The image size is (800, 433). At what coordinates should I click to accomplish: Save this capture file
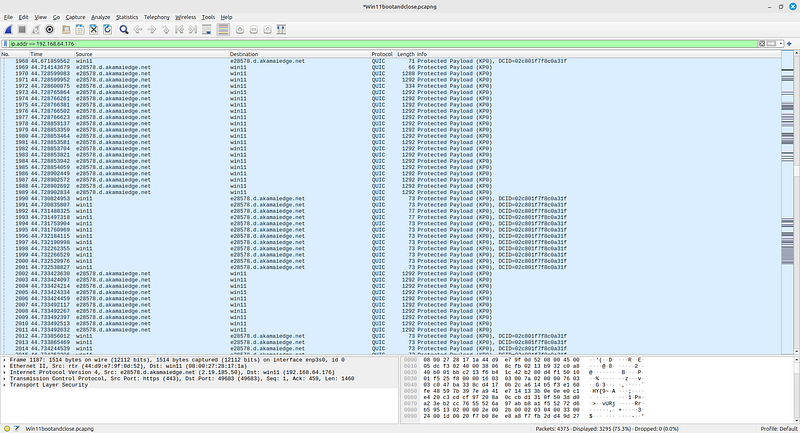point(80,30)
